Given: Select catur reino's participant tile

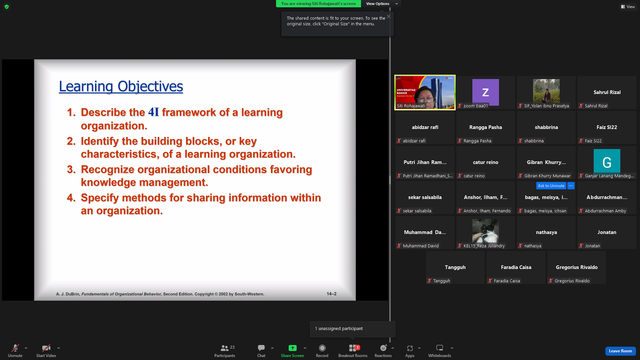Looking at the screenshot, I should (485, 163).
